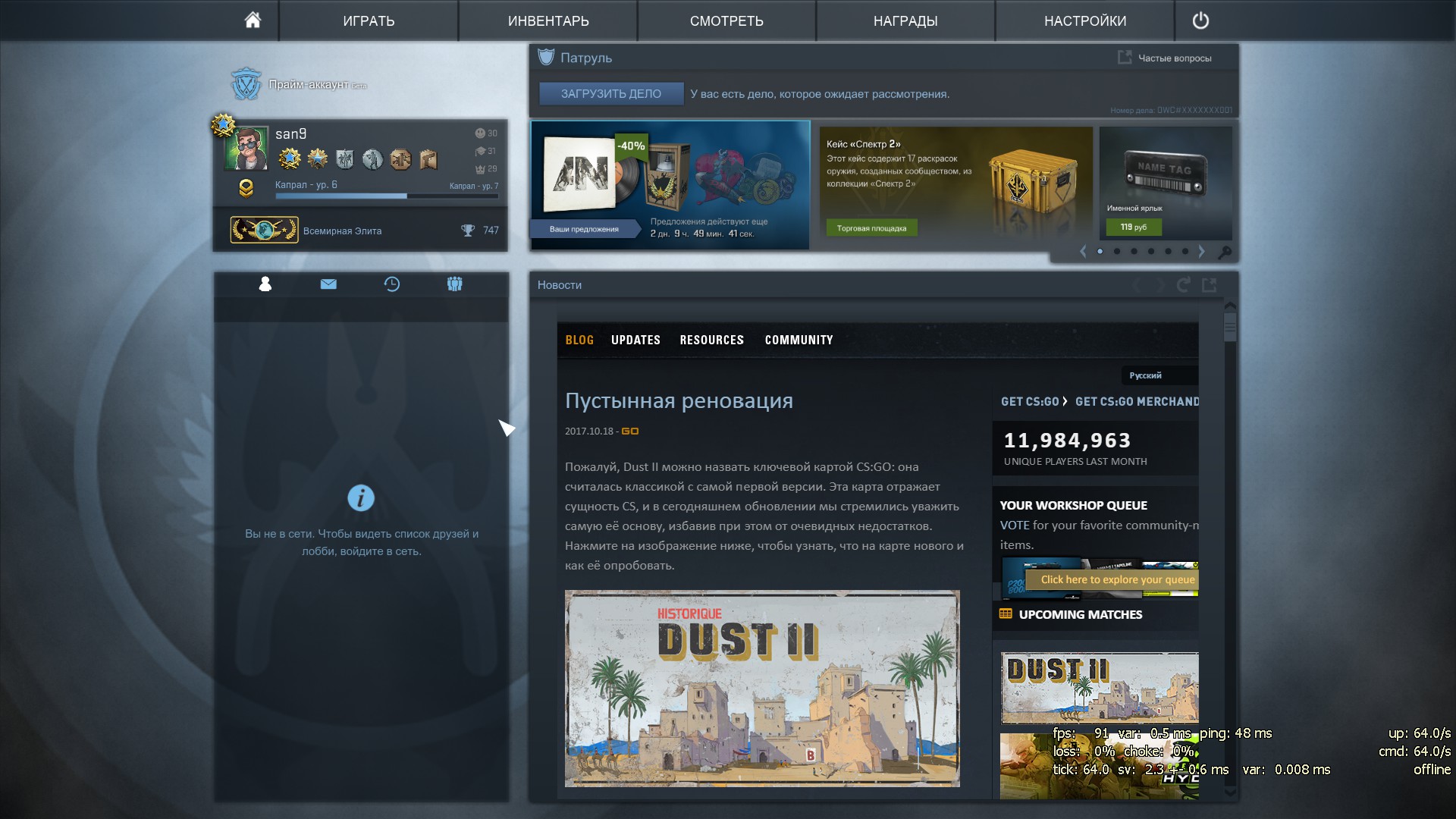This screenshot has width=1456, height=819.
Task: Switch to the UPDATES tab
Action: click(x=635, y=340)
